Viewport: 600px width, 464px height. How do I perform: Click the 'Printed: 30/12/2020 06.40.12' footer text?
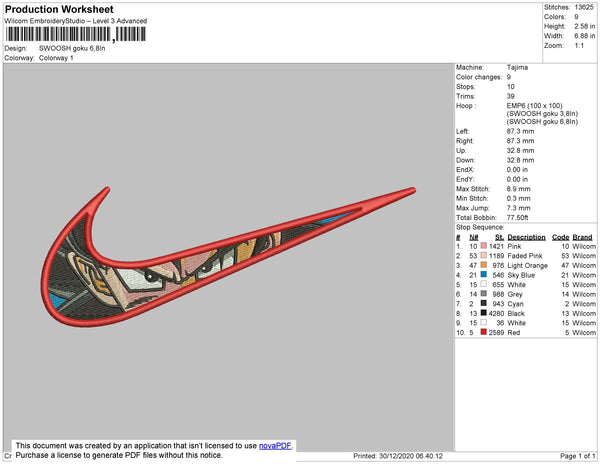(x=398, y=456)
